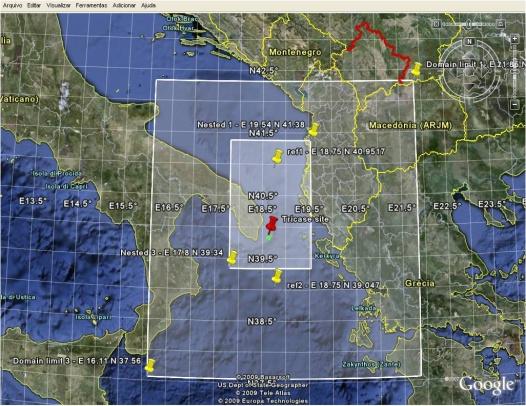Open the Ajuda menu

148,5
